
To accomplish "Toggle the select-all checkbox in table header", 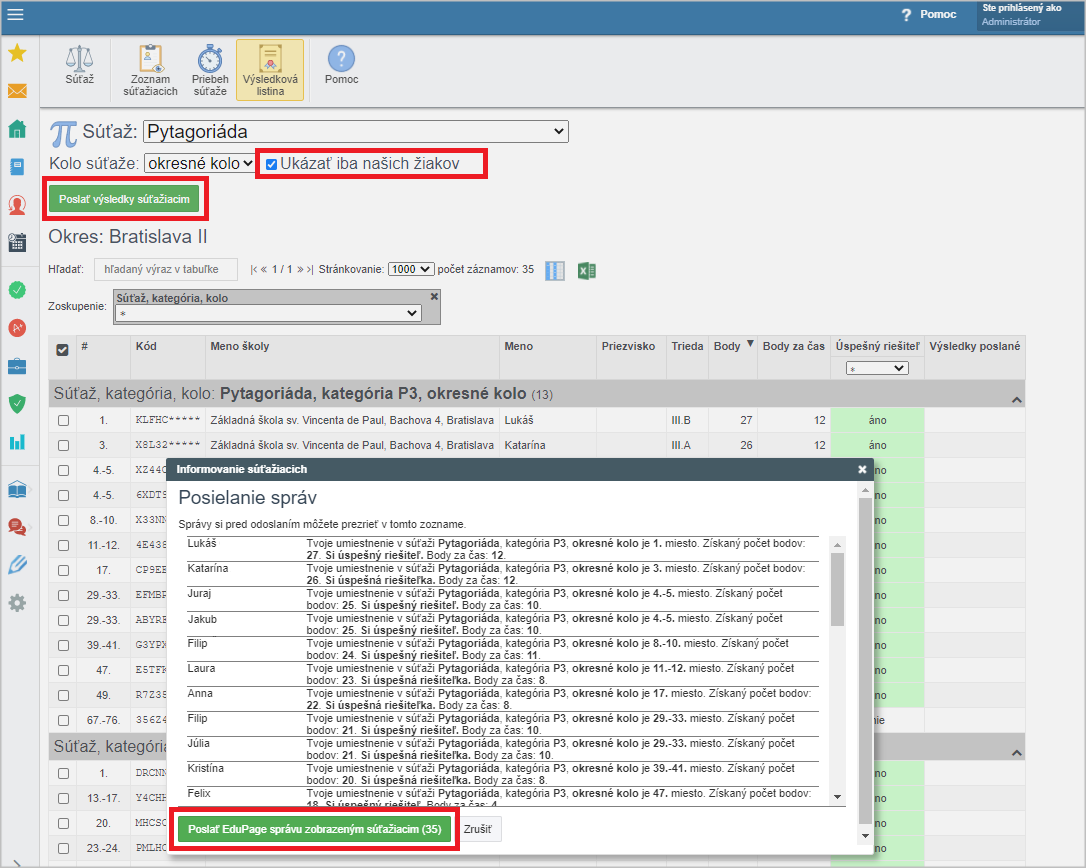I will tap(62, 350).
